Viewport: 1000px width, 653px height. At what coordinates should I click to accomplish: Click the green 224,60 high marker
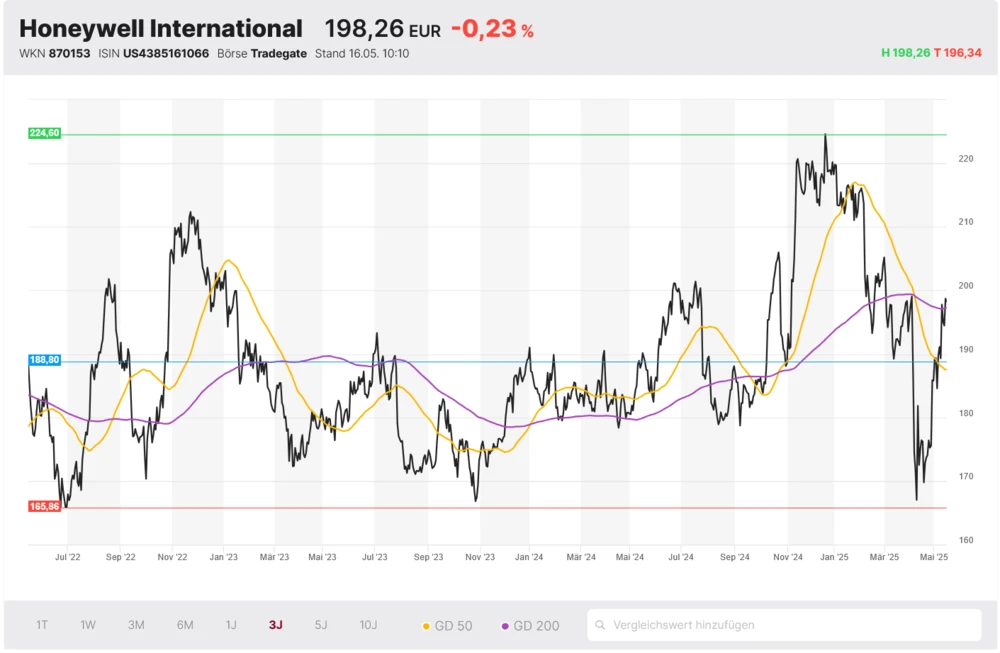click(45, 133)
